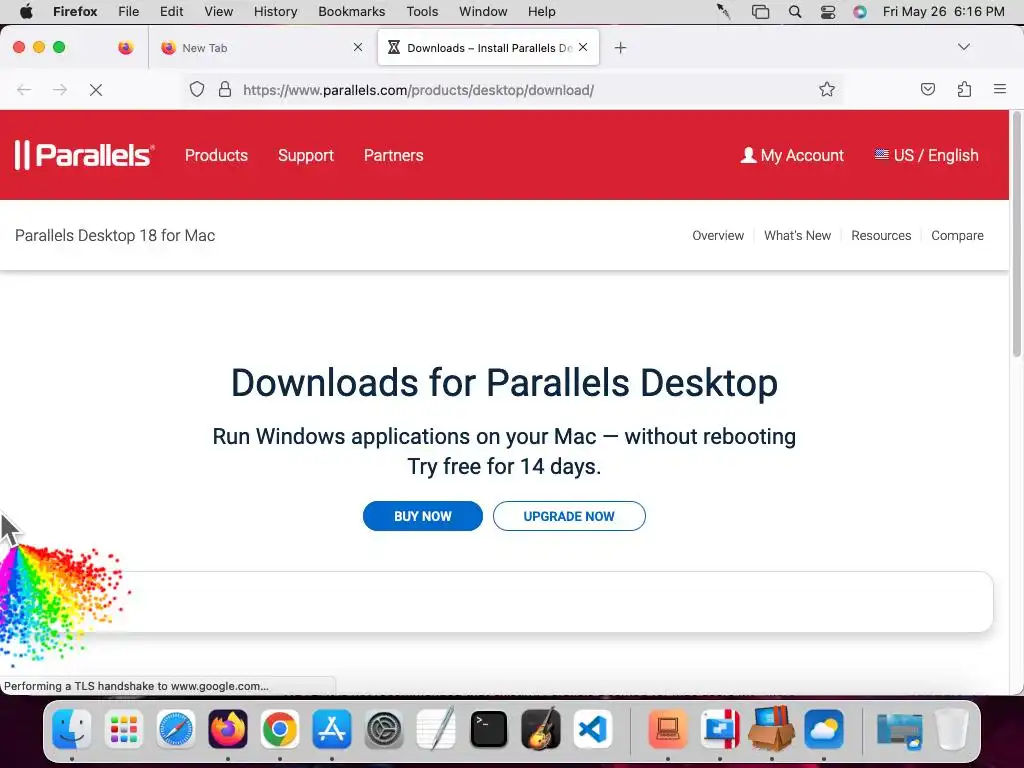
Task: Open the Overview link
Action: 718,236
